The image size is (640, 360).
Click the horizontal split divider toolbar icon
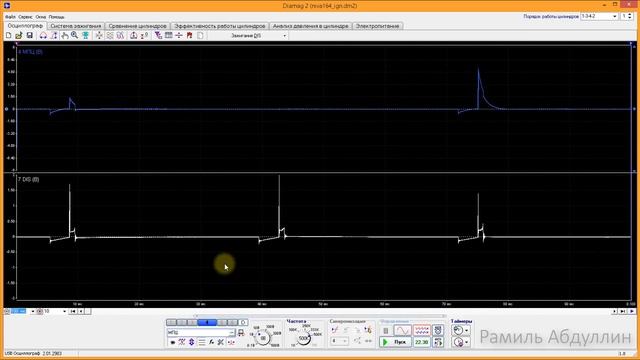pyautogui.click(x=179, y=36)
